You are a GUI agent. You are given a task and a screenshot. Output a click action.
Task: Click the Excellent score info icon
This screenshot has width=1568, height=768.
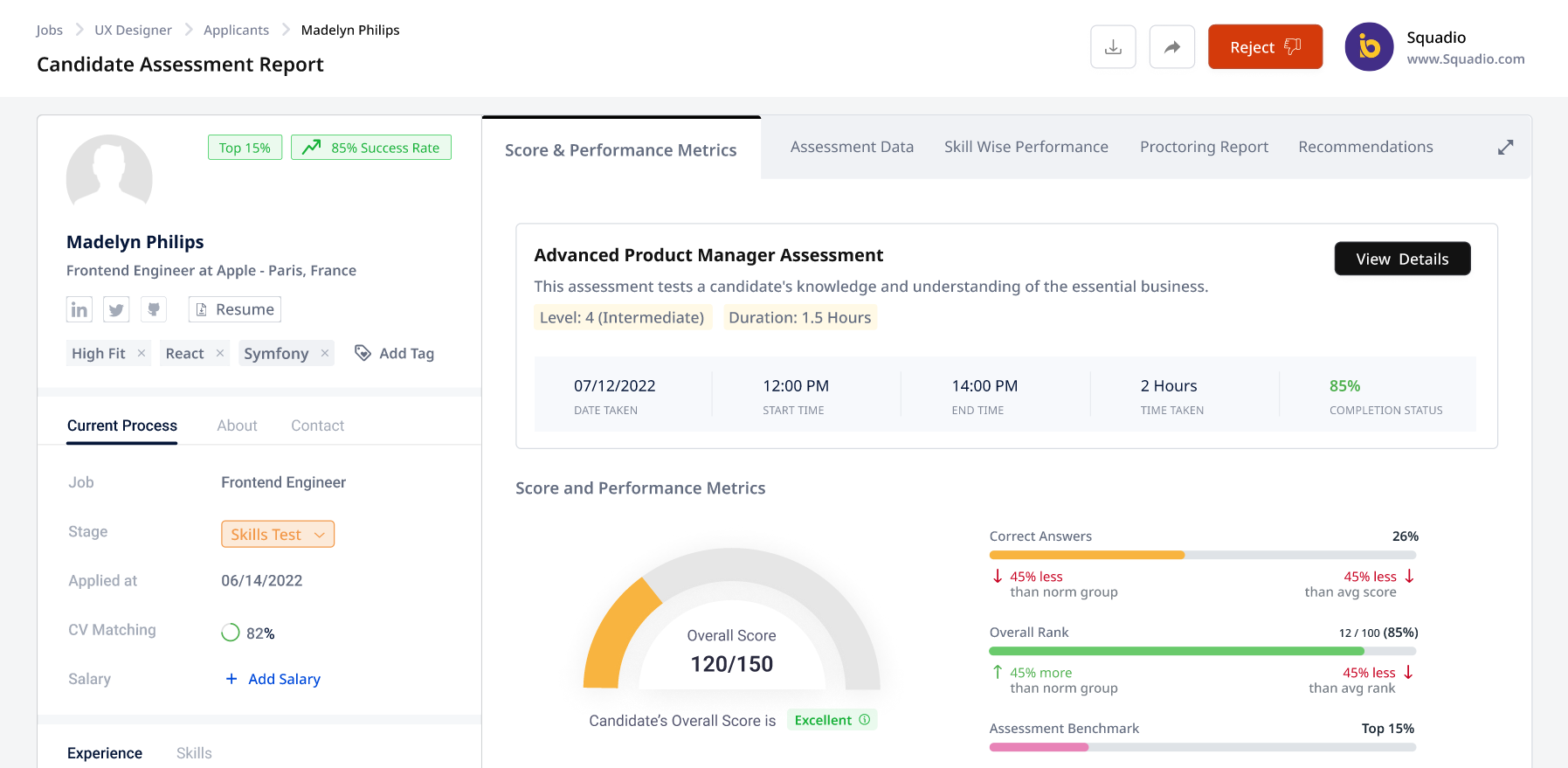(x=865, y=720)
